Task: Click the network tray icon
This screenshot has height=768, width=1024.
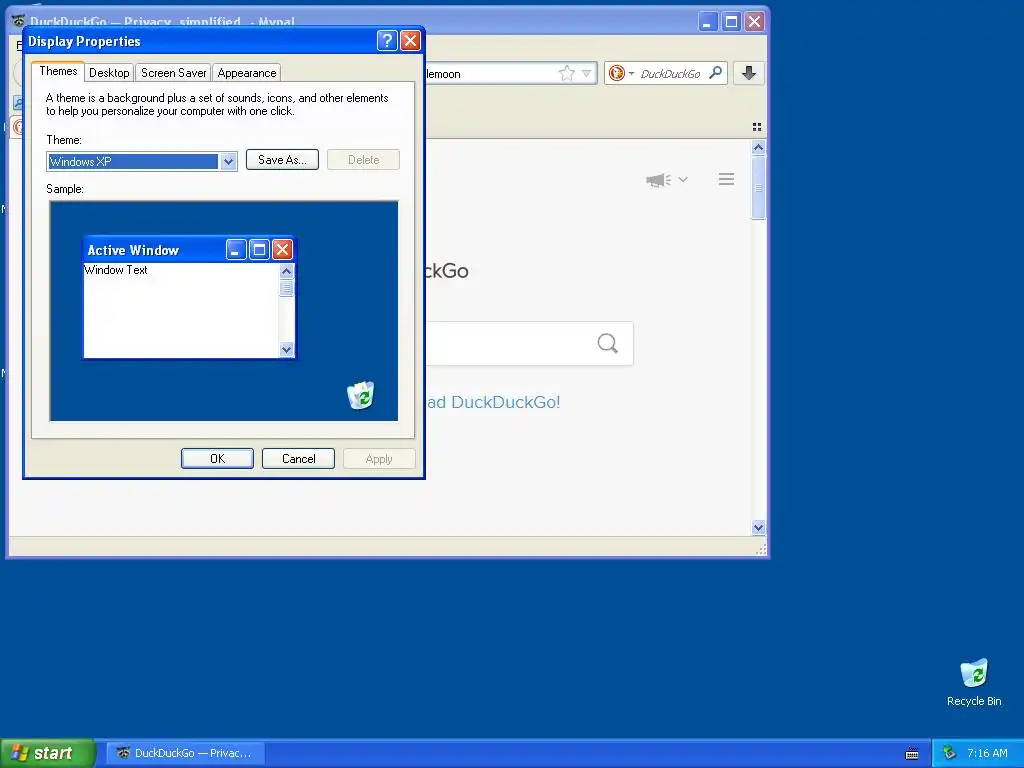Action: (949, 753)
